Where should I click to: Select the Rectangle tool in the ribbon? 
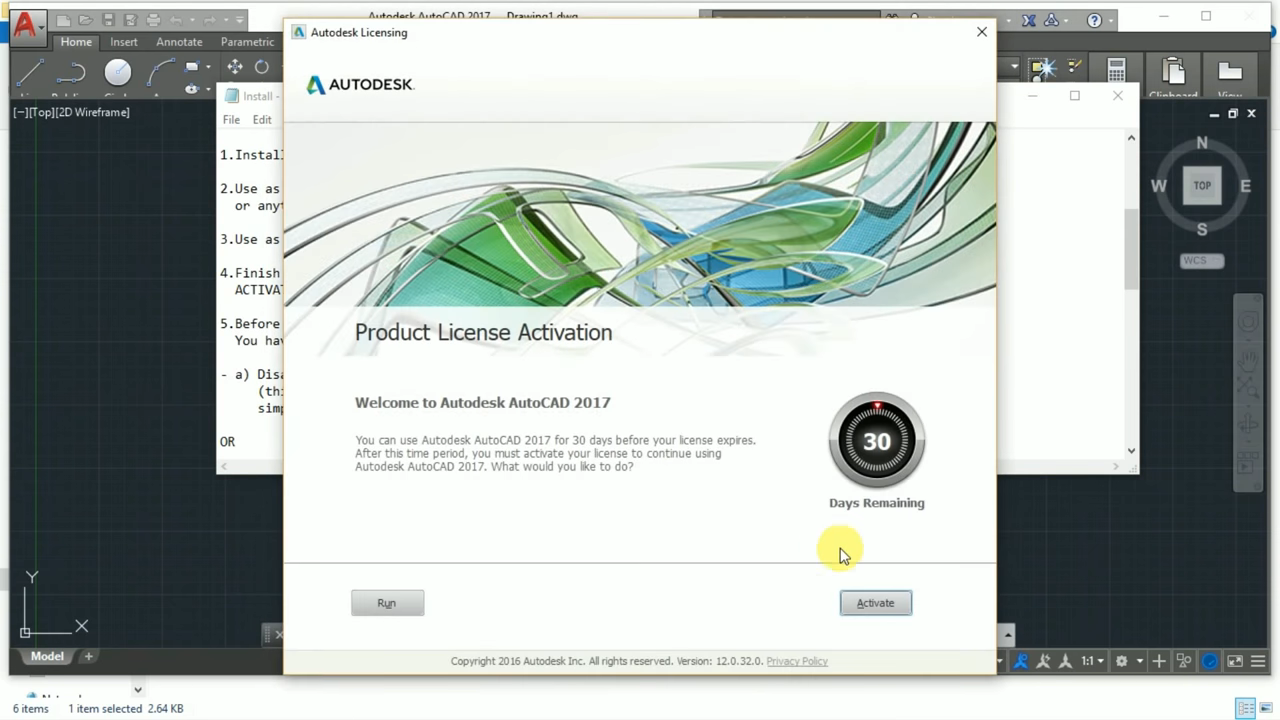(x=192, y=67)
